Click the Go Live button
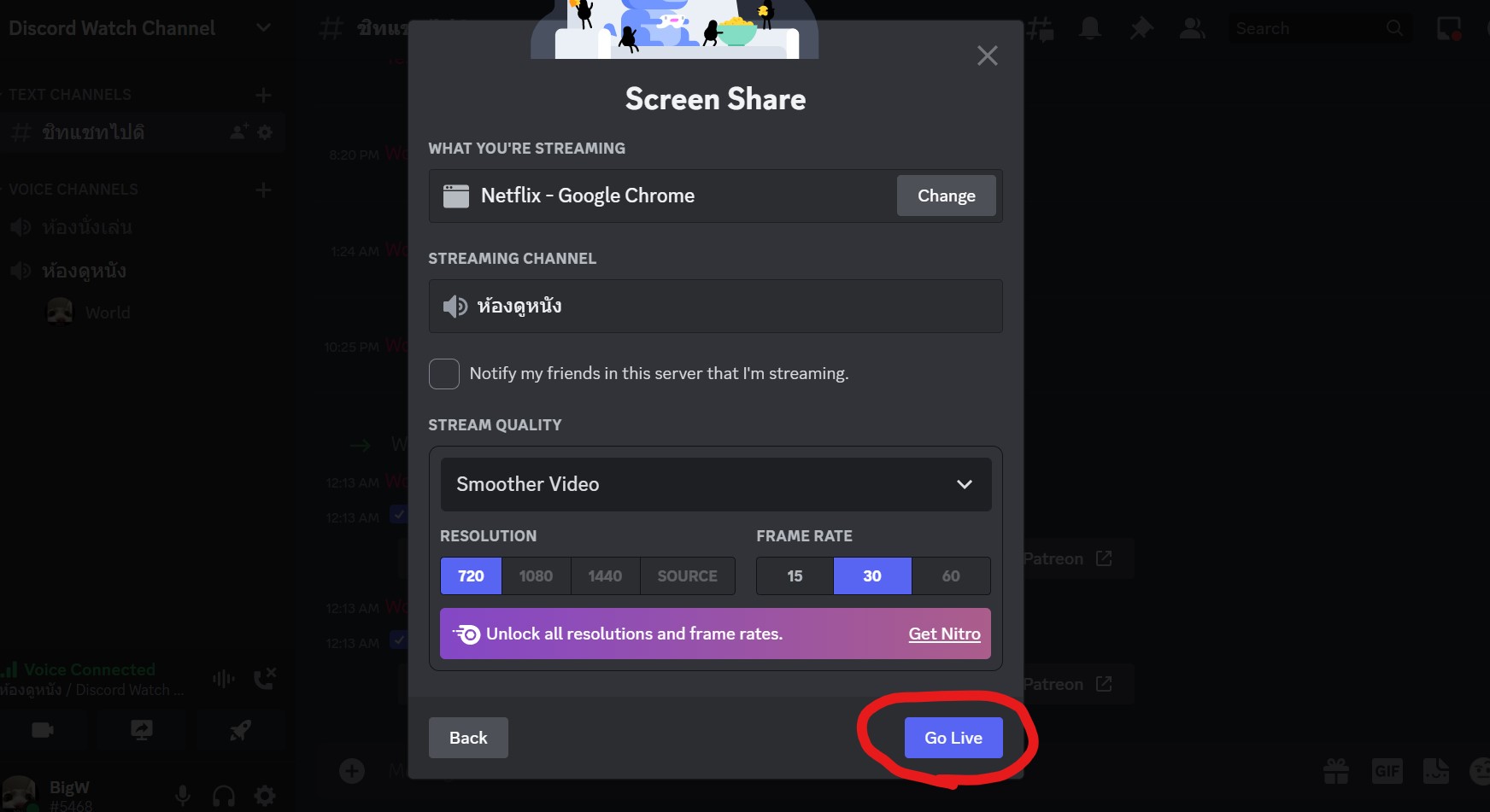 coord(953,738)
